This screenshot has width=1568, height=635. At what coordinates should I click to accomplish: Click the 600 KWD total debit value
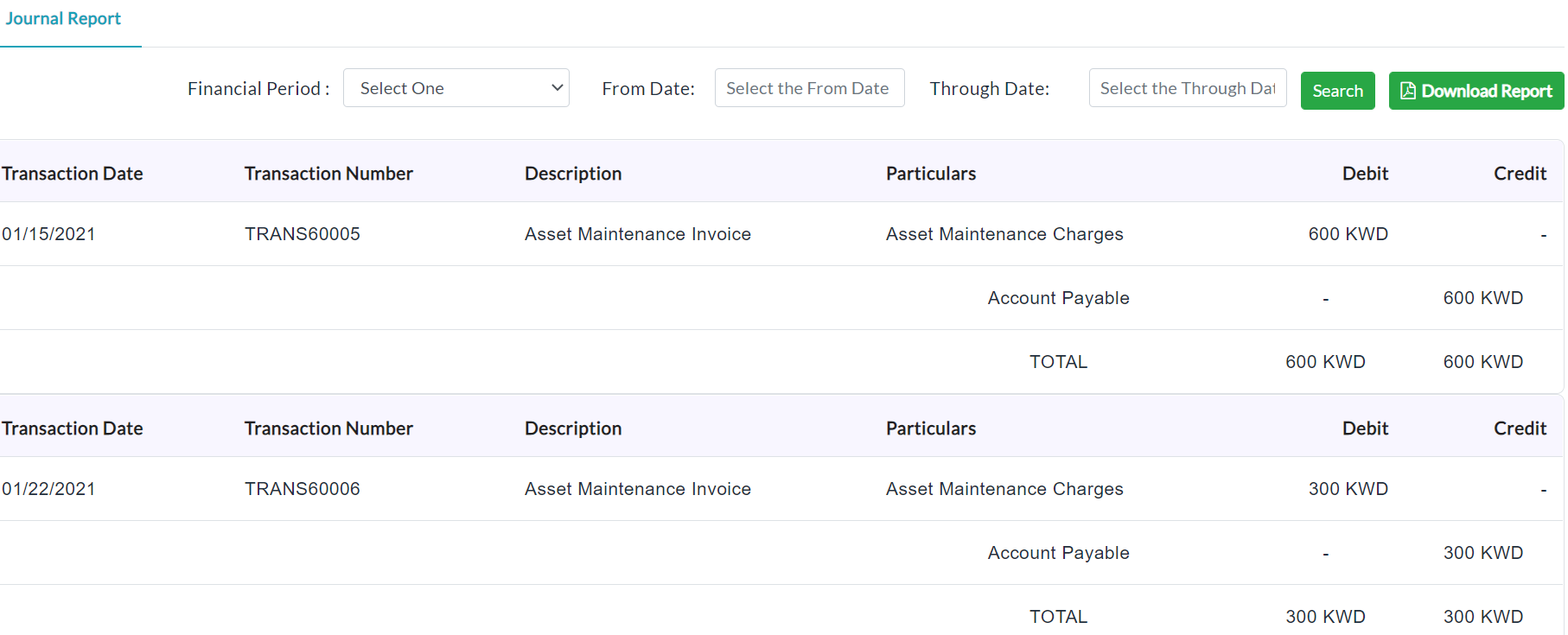pos(1325,362)
